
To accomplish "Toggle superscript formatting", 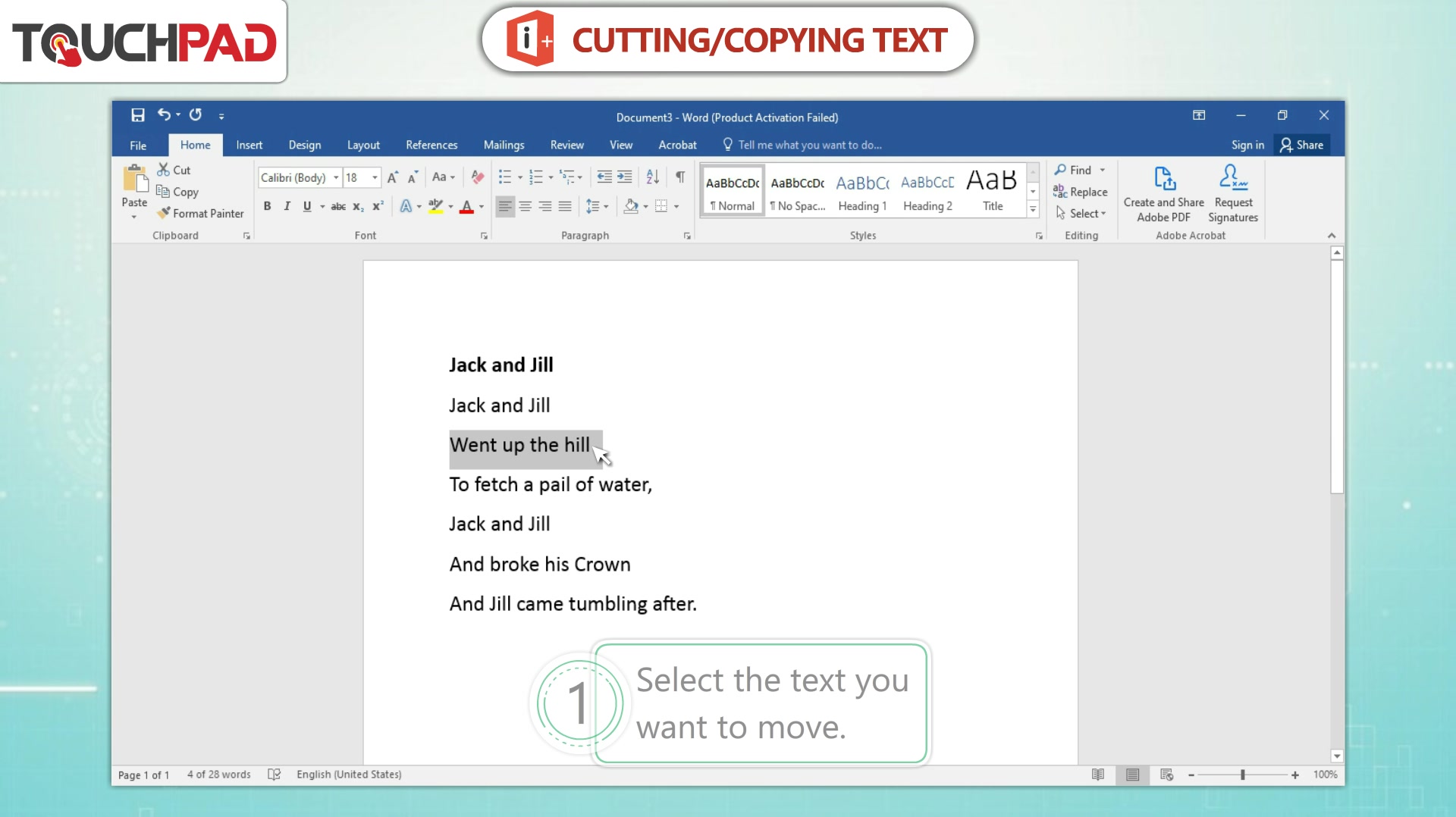I will click(378, 206).
